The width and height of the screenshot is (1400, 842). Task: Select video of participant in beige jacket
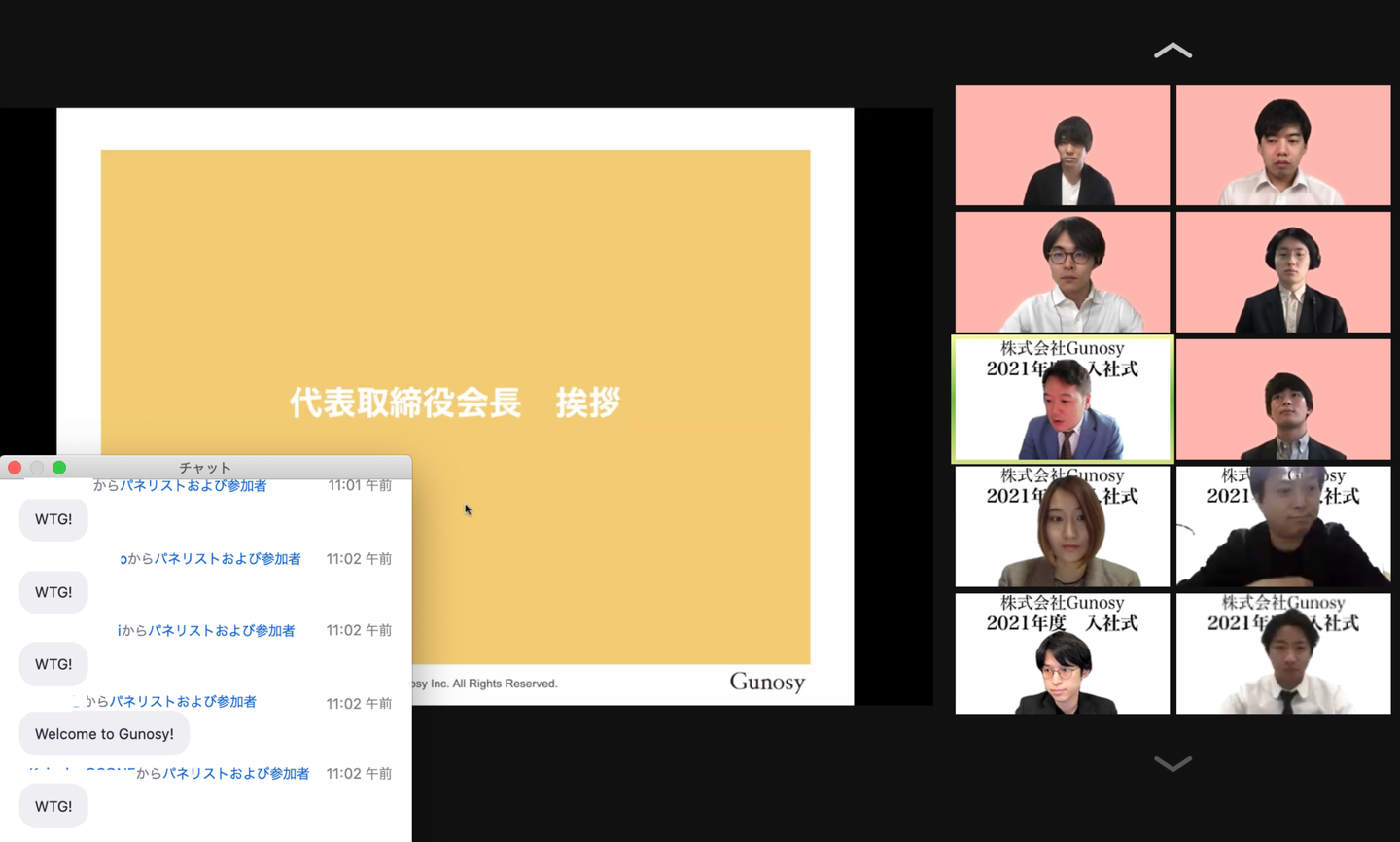1063,527
